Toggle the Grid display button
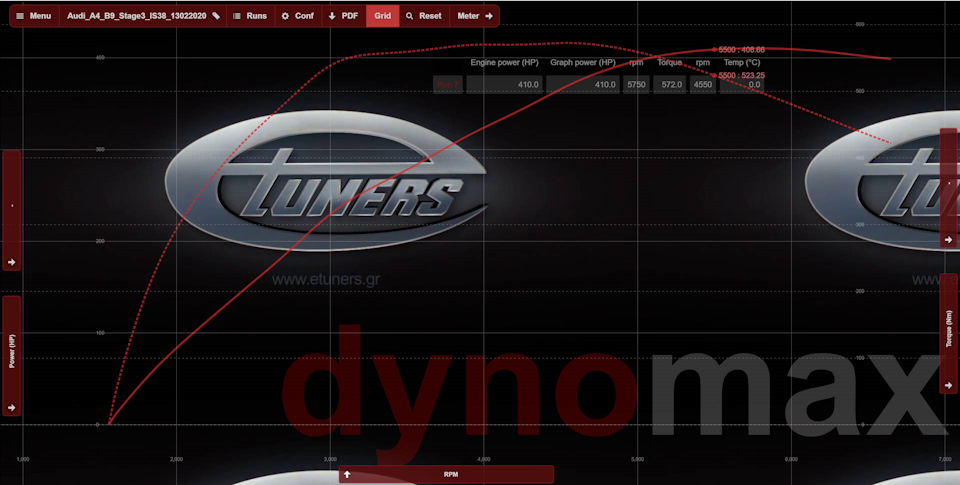Screen dimensions: 960x485 [x=383, y=16]
